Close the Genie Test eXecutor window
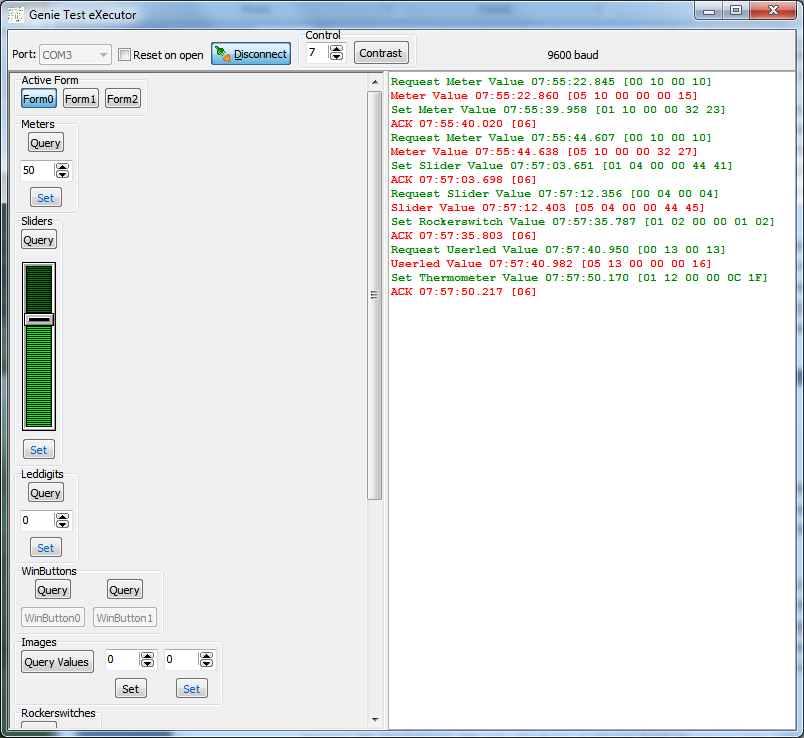This screenshot has width=804, height=738. click(773, 10)
